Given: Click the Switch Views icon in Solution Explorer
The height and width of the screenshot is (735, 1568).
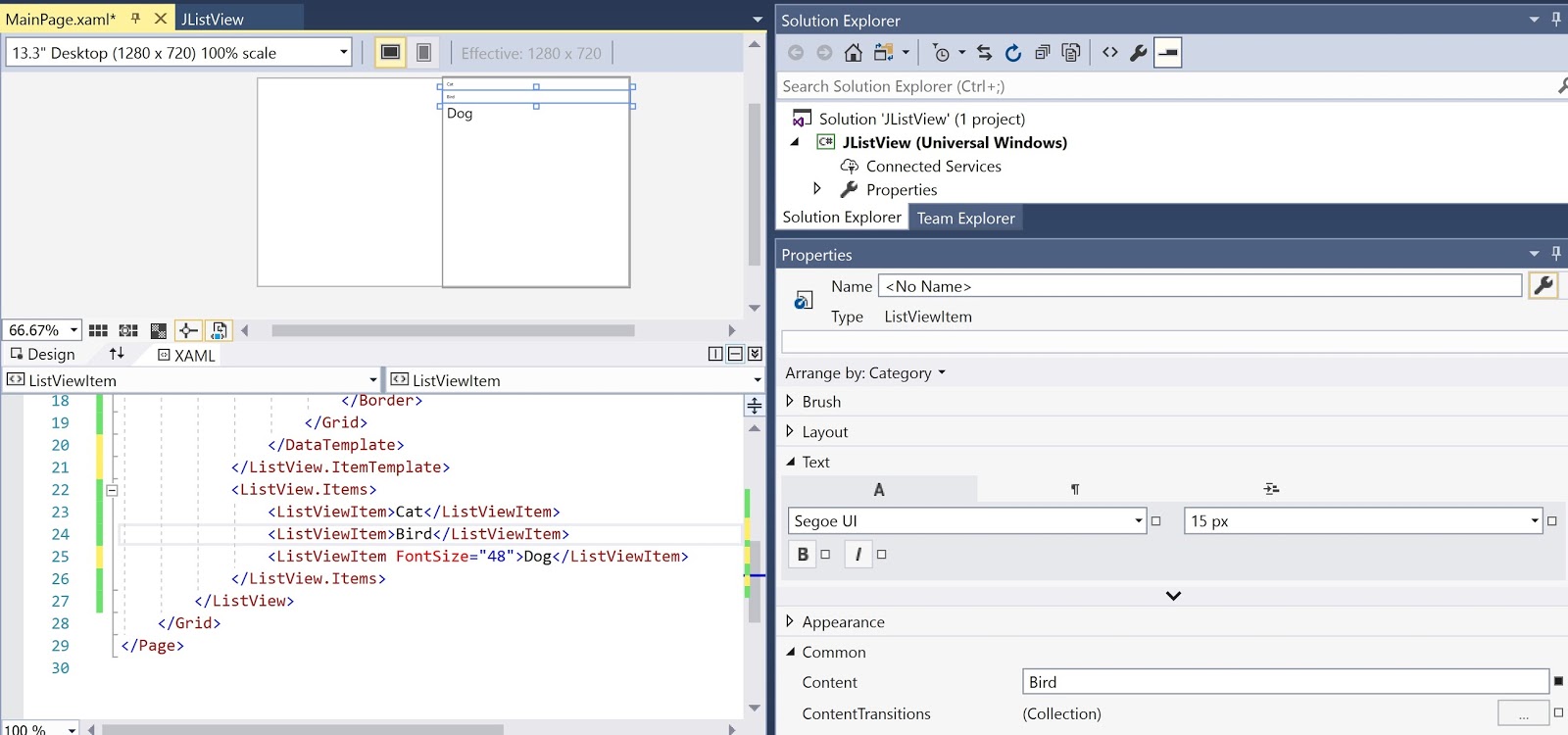Looking at the screenshot, I should pos(884,53).
